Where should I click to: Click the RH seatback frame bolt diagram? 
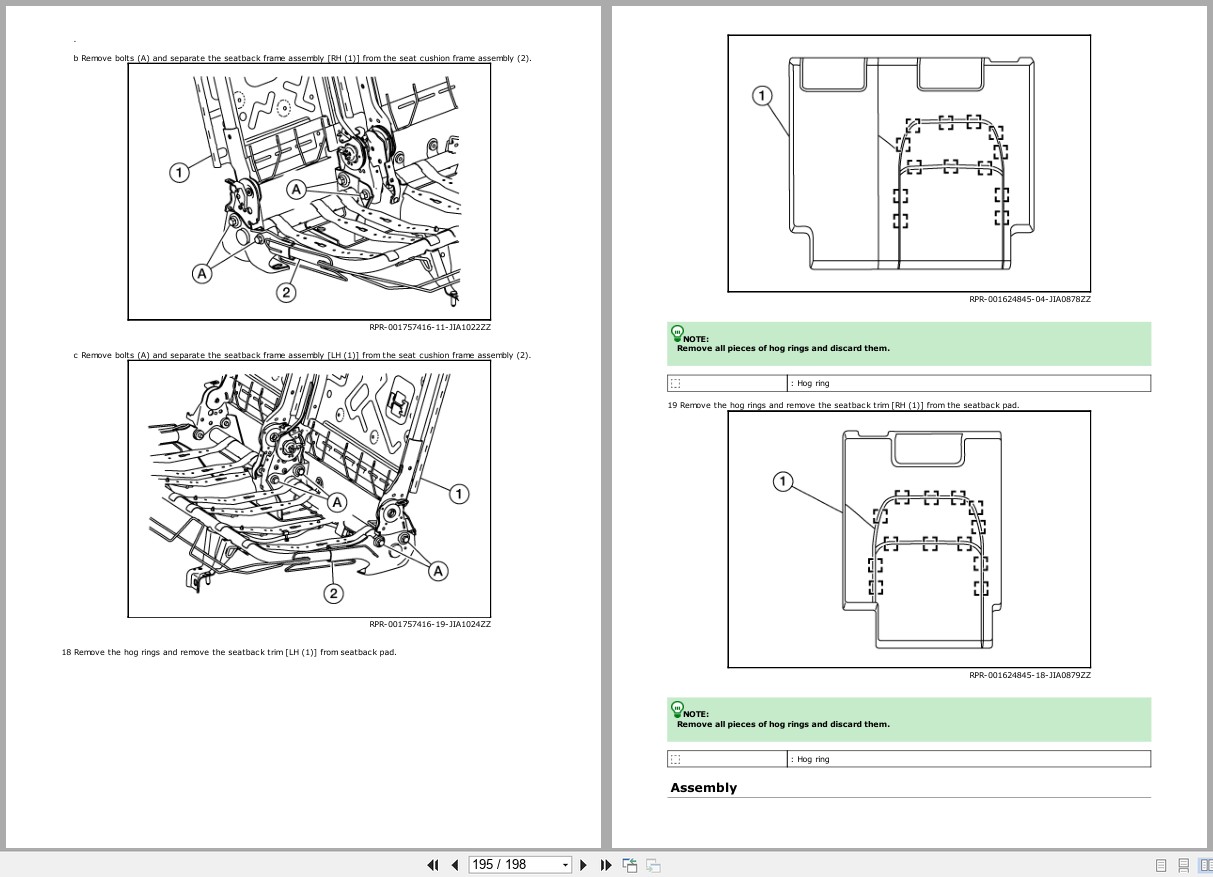309,192
